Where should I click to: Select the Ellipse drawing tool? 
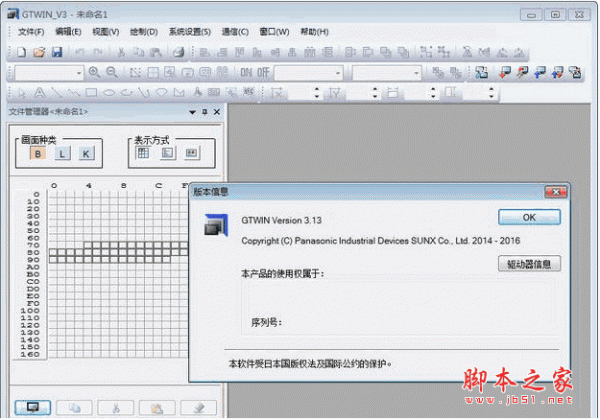click(x=109, y=93)
